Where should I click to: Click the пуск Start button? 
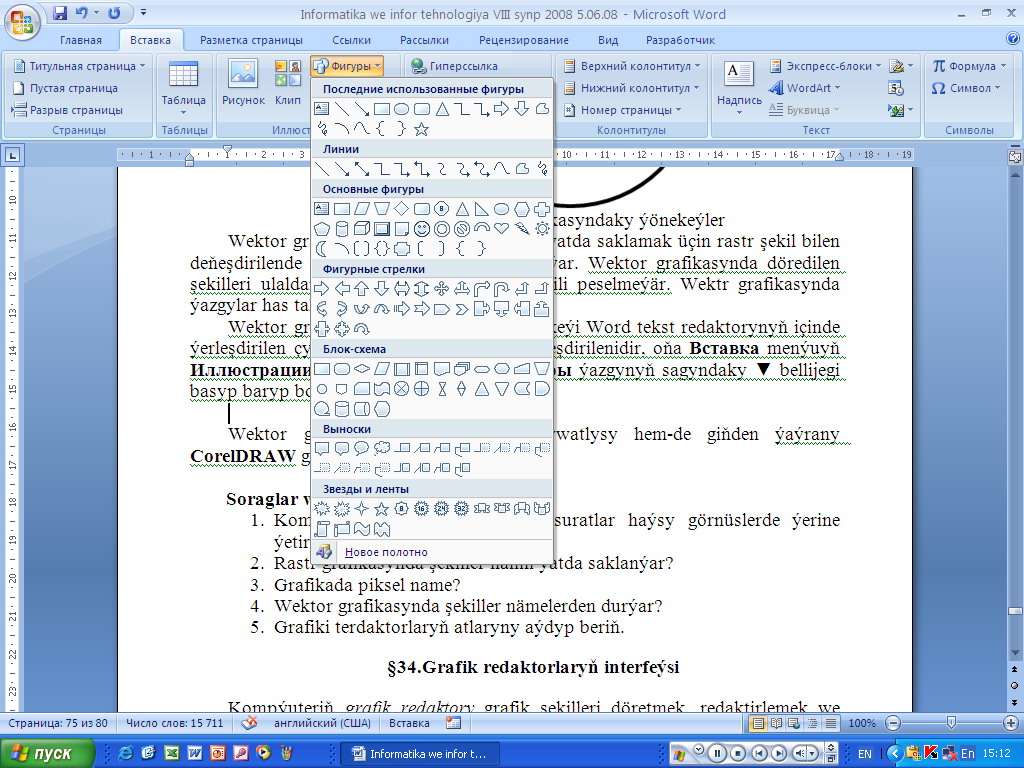[x=46, y=753]
